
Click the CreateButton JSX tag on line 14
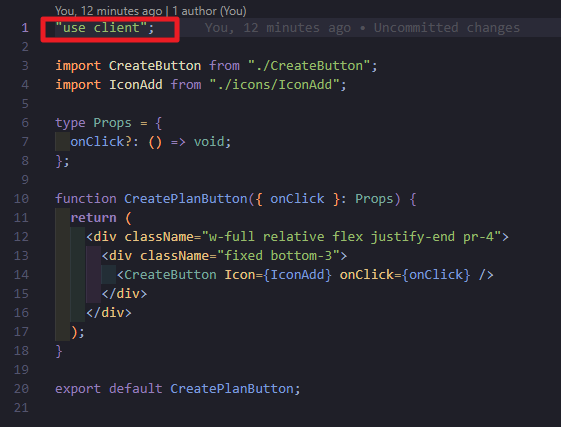170,275
